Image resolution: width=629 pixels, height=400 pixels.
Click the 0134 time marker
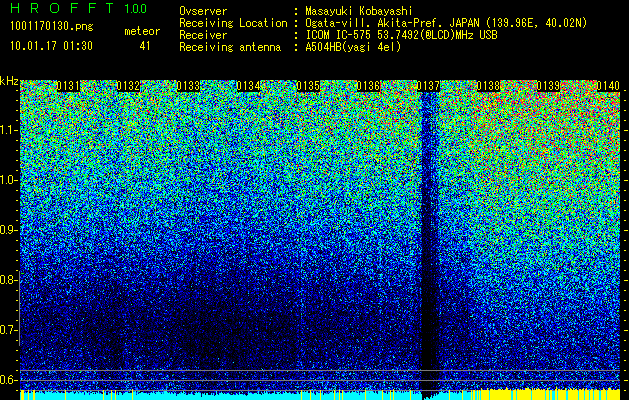click(248, 86)
